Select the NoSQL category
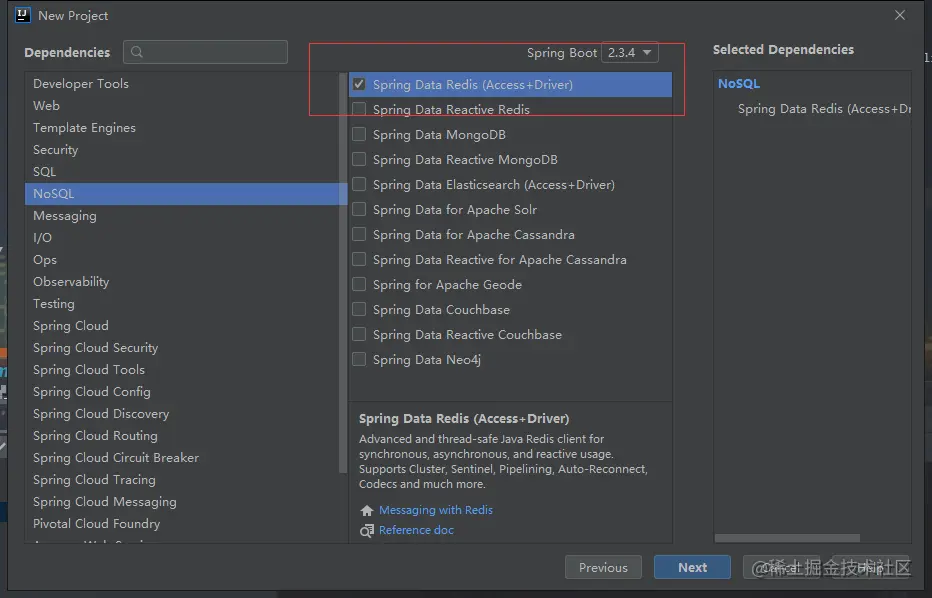This screenshot has height=598, width=932. pyautogui.click(x=182, y=194)
